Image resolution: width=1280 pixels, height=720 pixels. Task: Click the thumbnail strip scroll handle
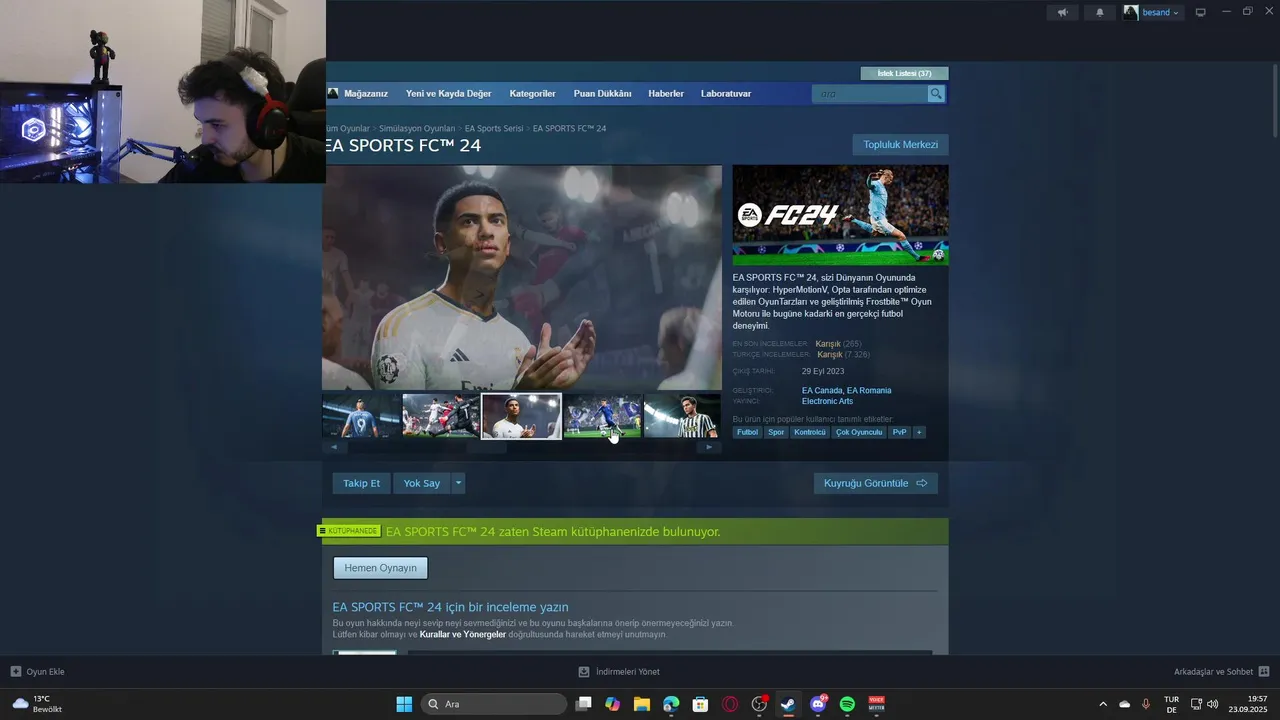point(487,447)
